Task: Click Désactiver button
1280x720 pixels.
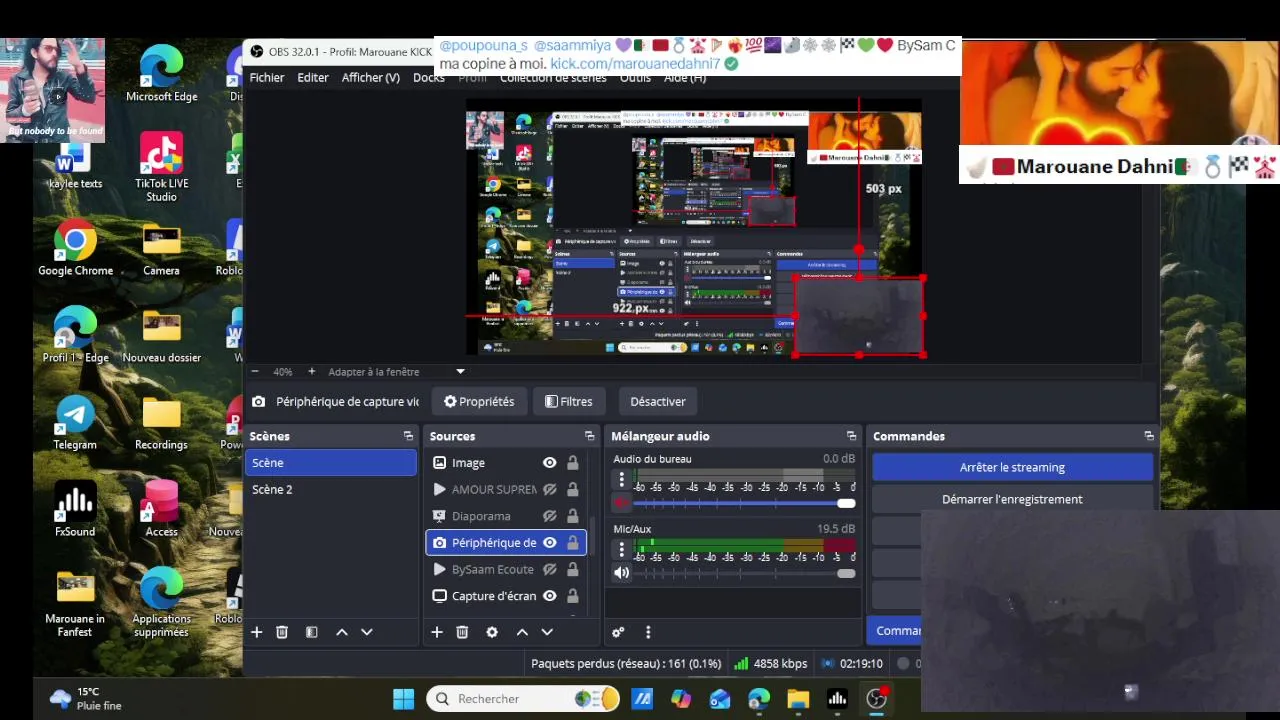Action: [x=658, y=401]
